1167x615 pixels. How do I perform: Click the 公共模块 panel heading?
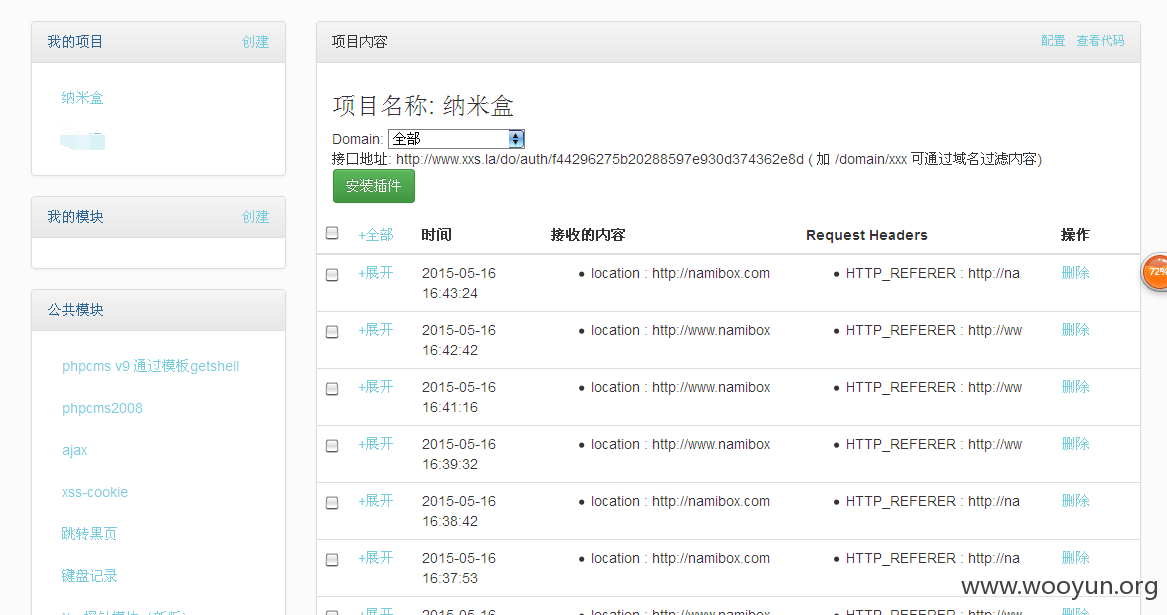(x=75, y=310)
